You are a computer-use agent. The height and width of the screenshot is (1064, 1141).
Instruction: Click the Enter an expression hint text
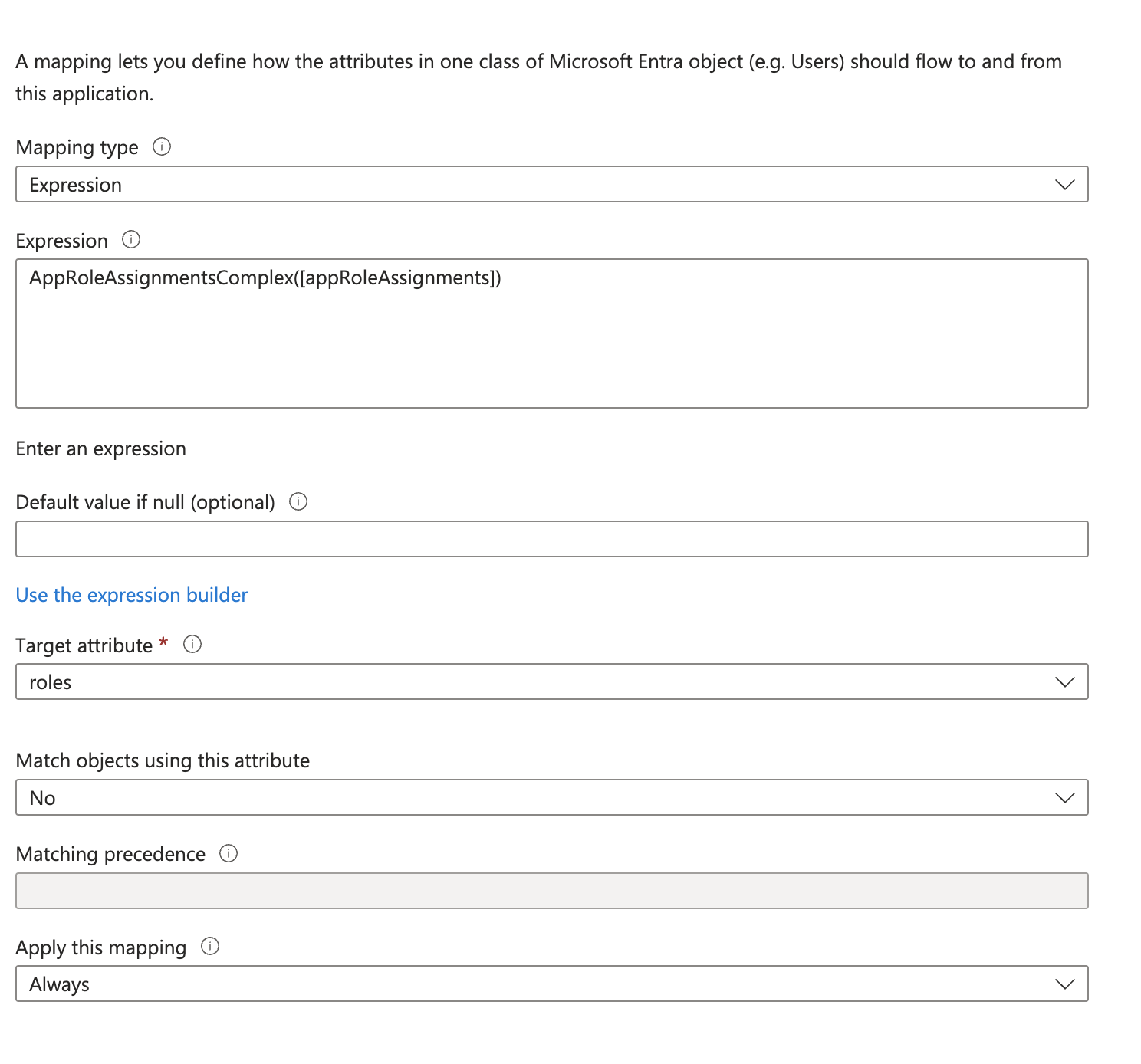[x=100, y=448]
